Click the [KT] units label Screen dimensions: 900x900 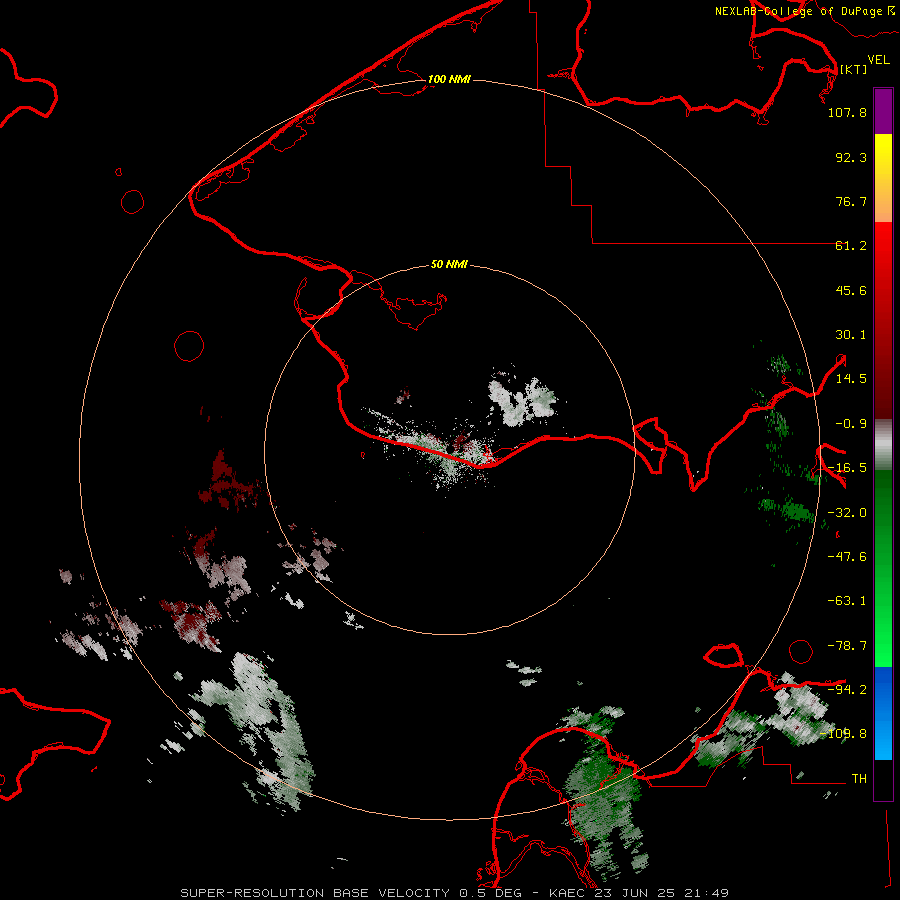pyautogui.click(x=854, y=69)
